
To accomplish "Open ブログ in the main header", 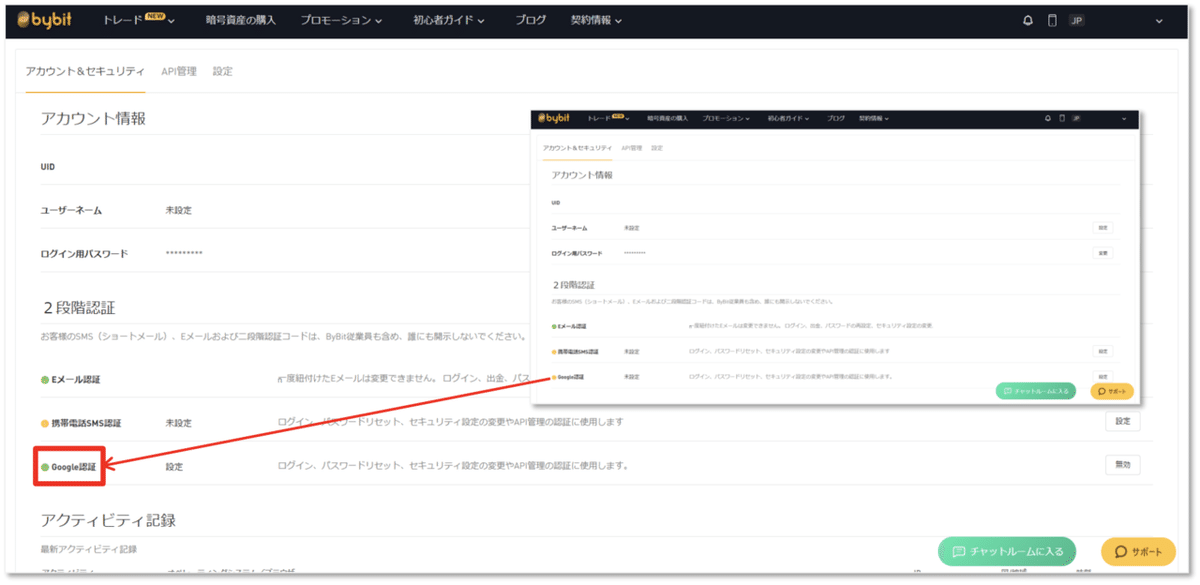I will click(530, 20).
